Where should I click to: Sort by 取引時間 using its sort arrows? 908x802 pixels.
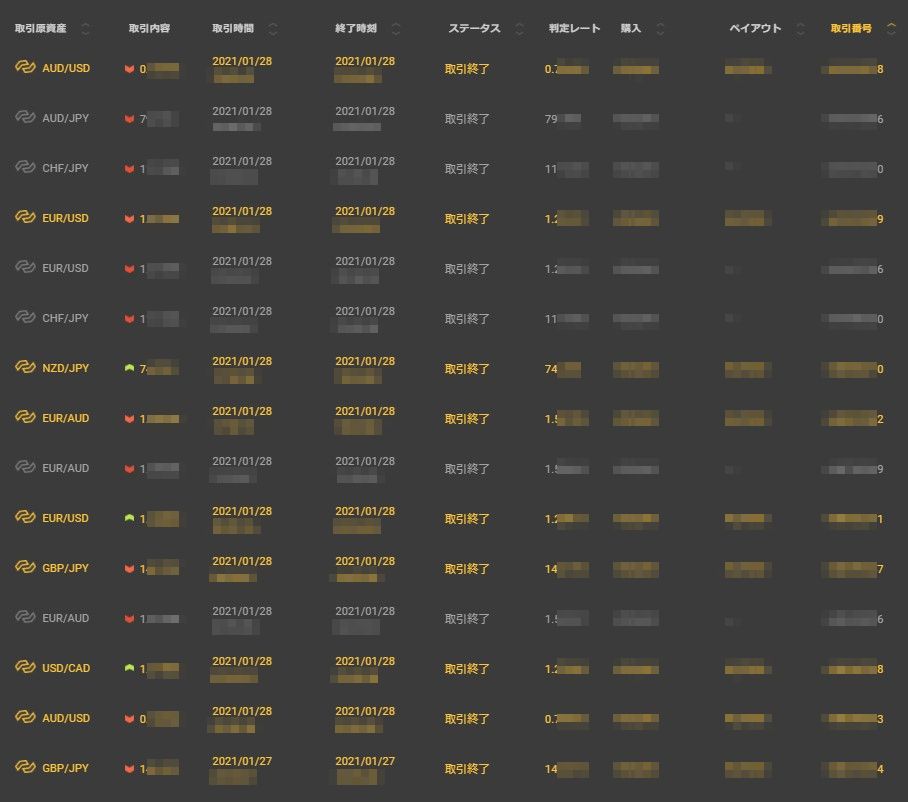point(274,29)
